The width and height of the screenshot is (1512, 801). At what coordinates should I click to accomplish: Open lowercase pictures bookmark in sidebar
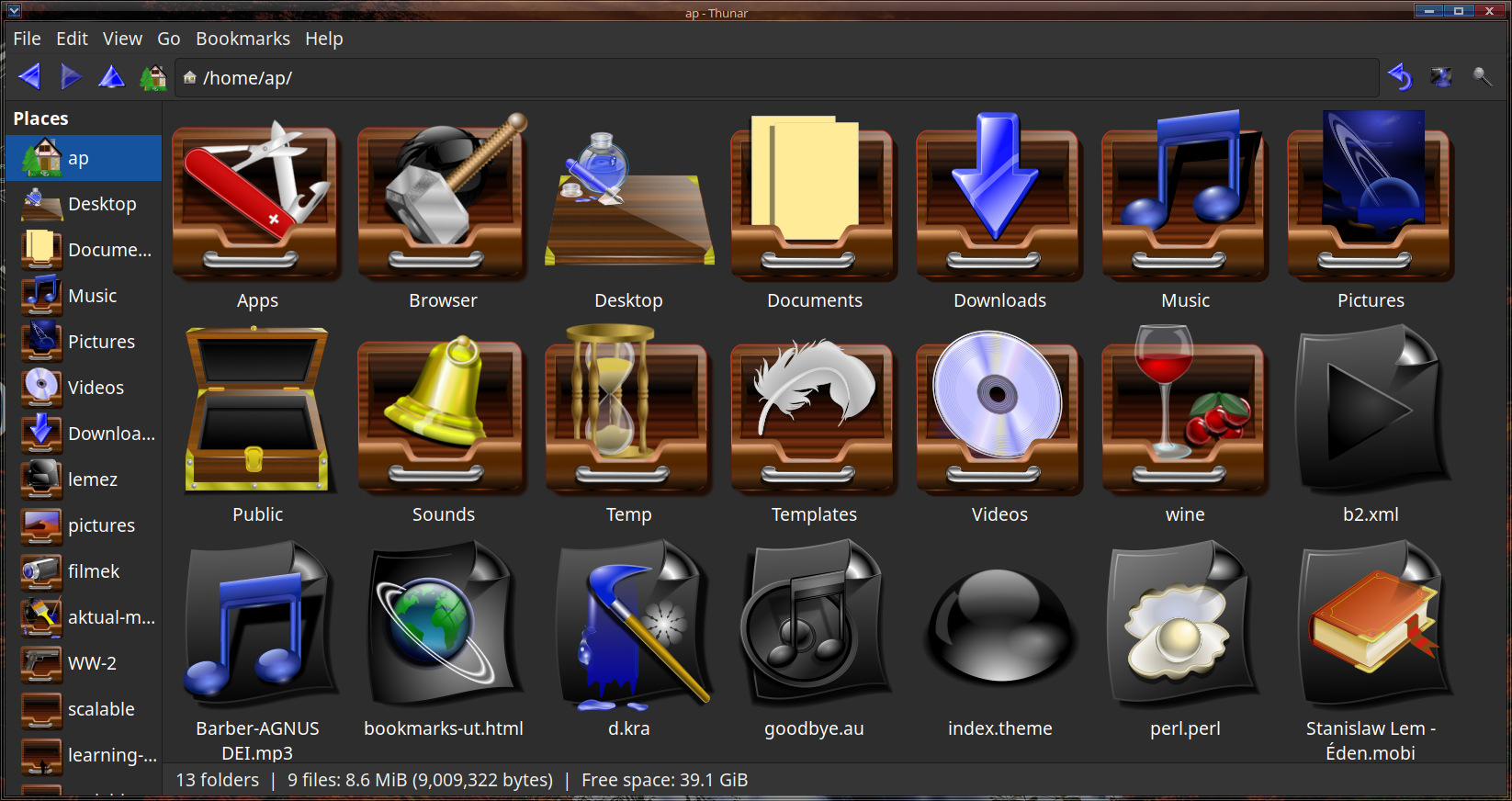tap(84, 525)
